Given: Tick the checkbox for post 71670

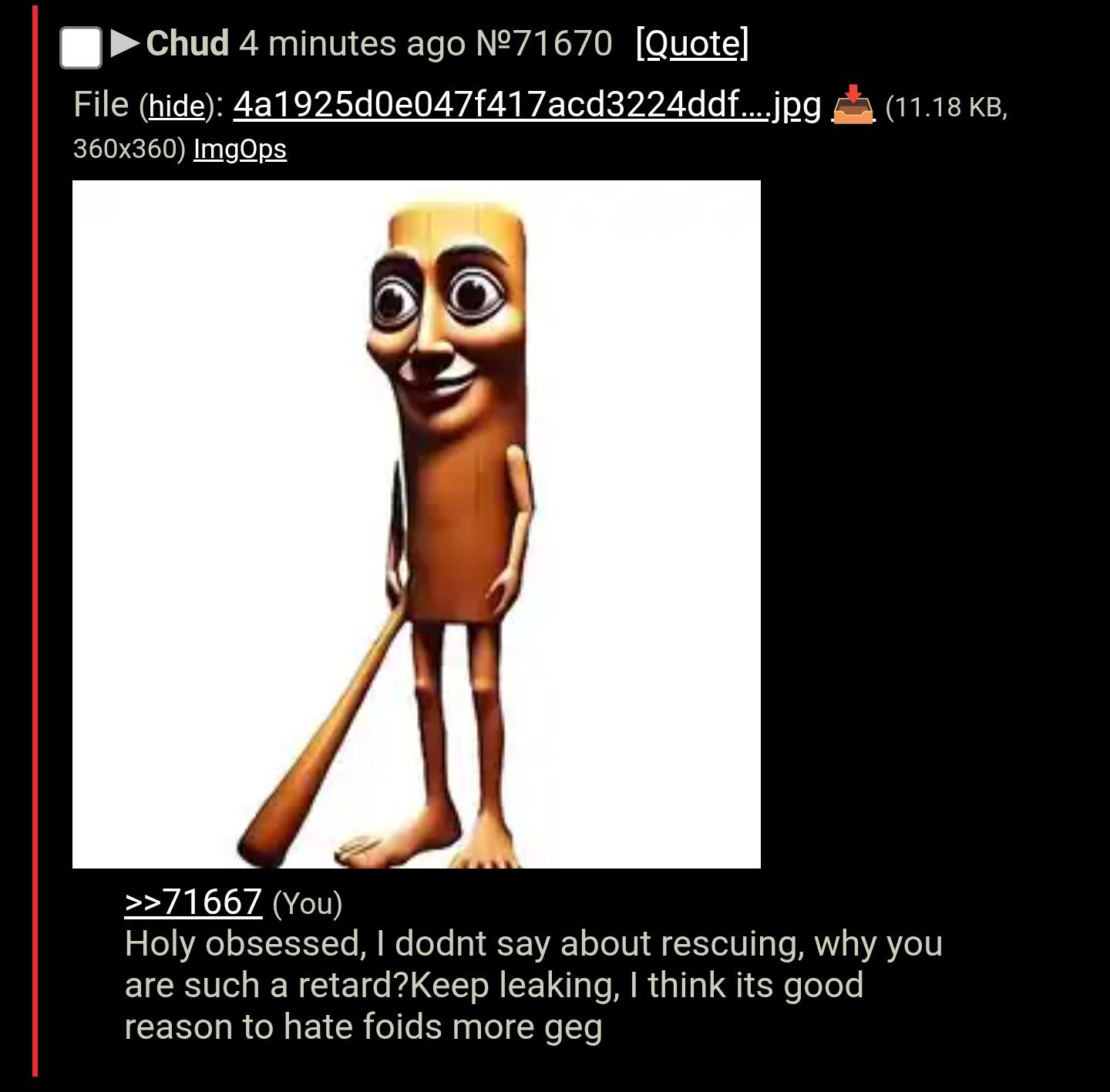Looking at the screenshot, I should coord(81,47).
